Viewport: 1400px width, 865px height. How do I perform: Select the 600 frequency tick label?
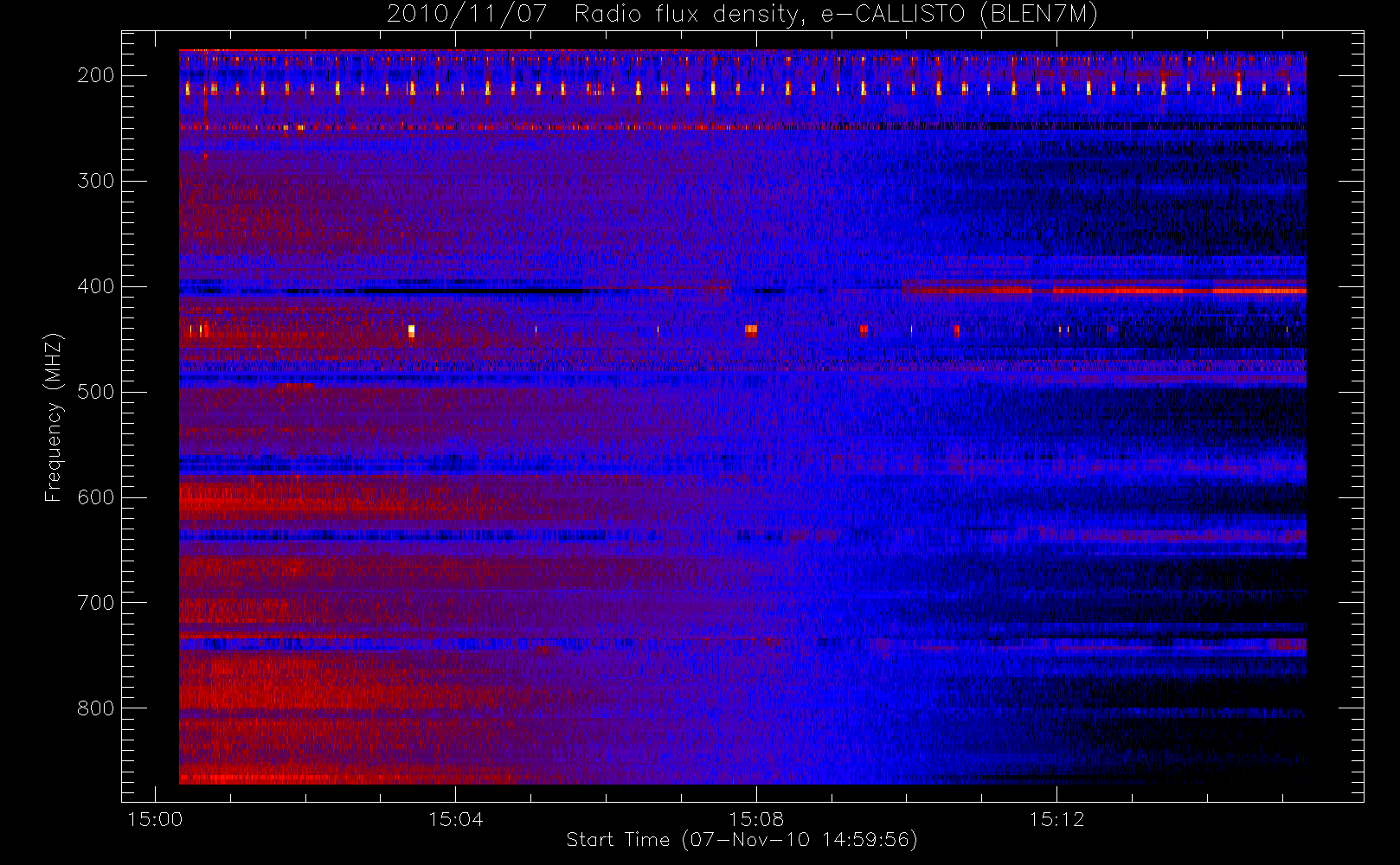[x=96, y=497]
